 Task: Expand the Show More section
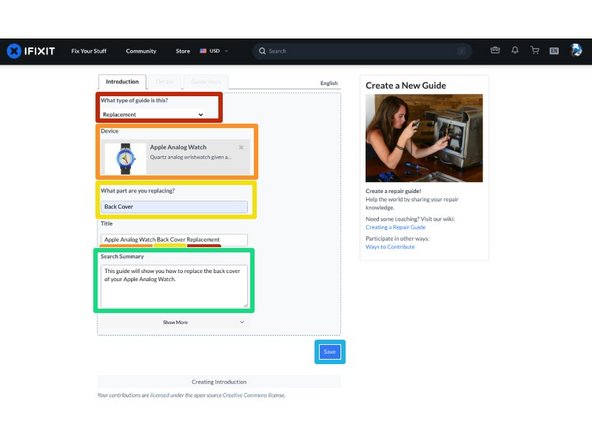click(x=174, y=322)
